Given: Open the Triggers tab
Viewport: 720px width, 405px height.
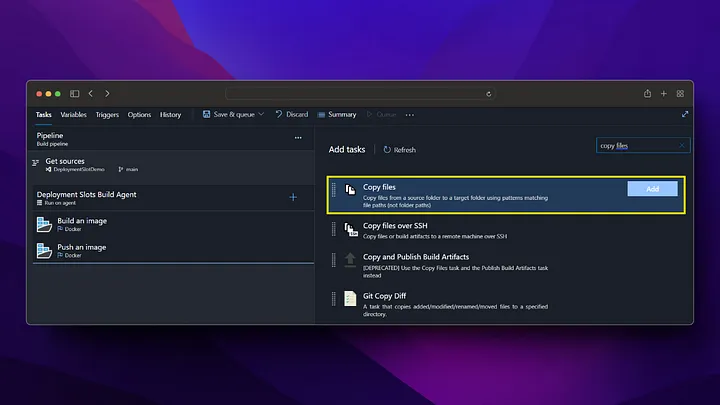Looking at the screenshot, I should [x=107, y=114].
